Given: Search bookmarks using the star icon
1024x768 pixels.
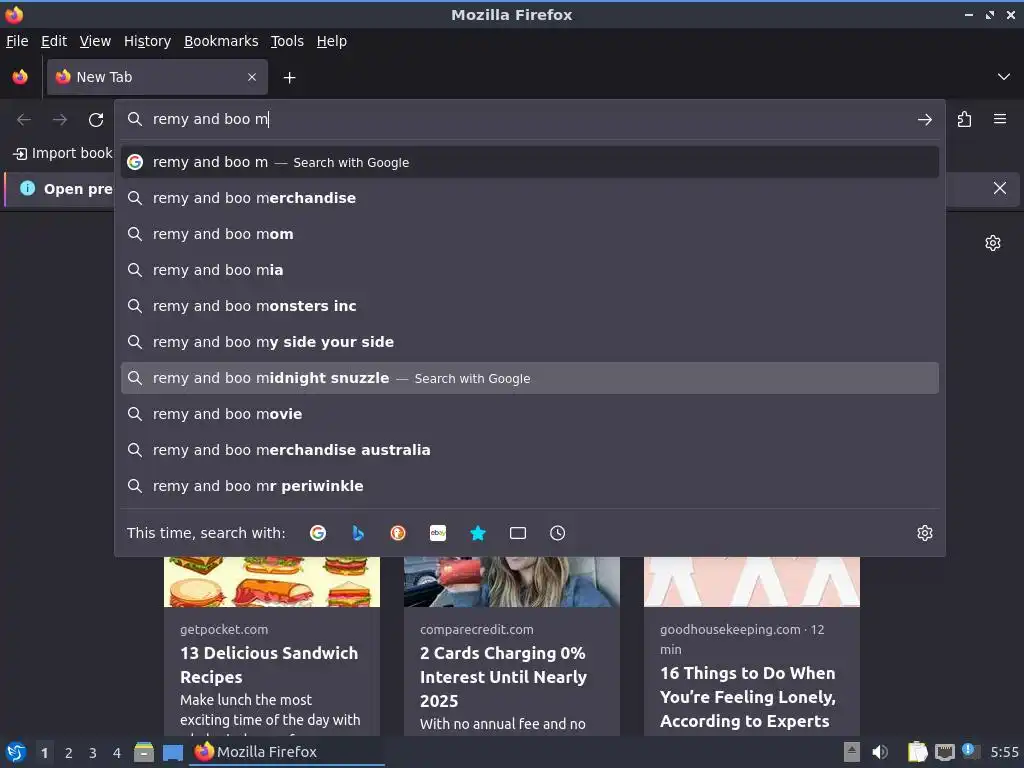Looking at the screenshot, I should point(478,533).
